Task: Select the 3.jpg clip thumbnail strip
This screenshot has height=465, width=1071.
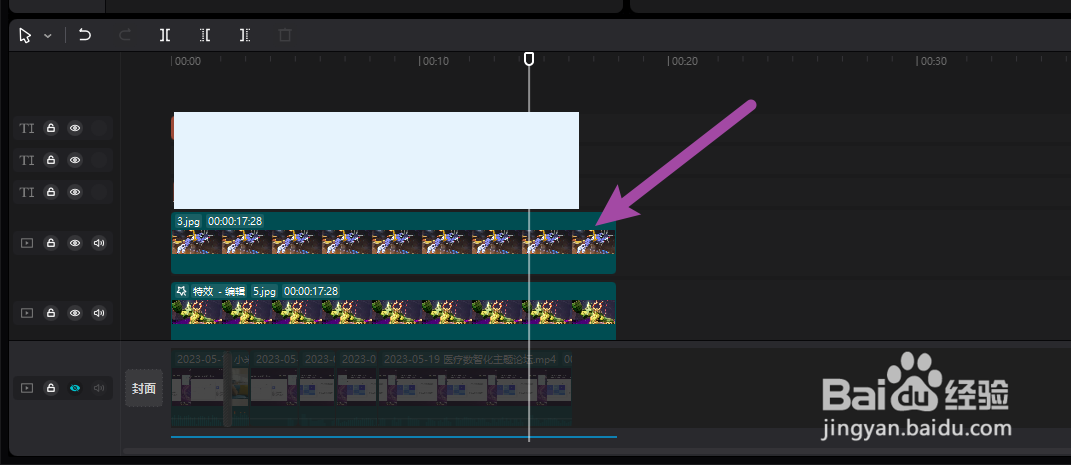Action: pos(393,242)
